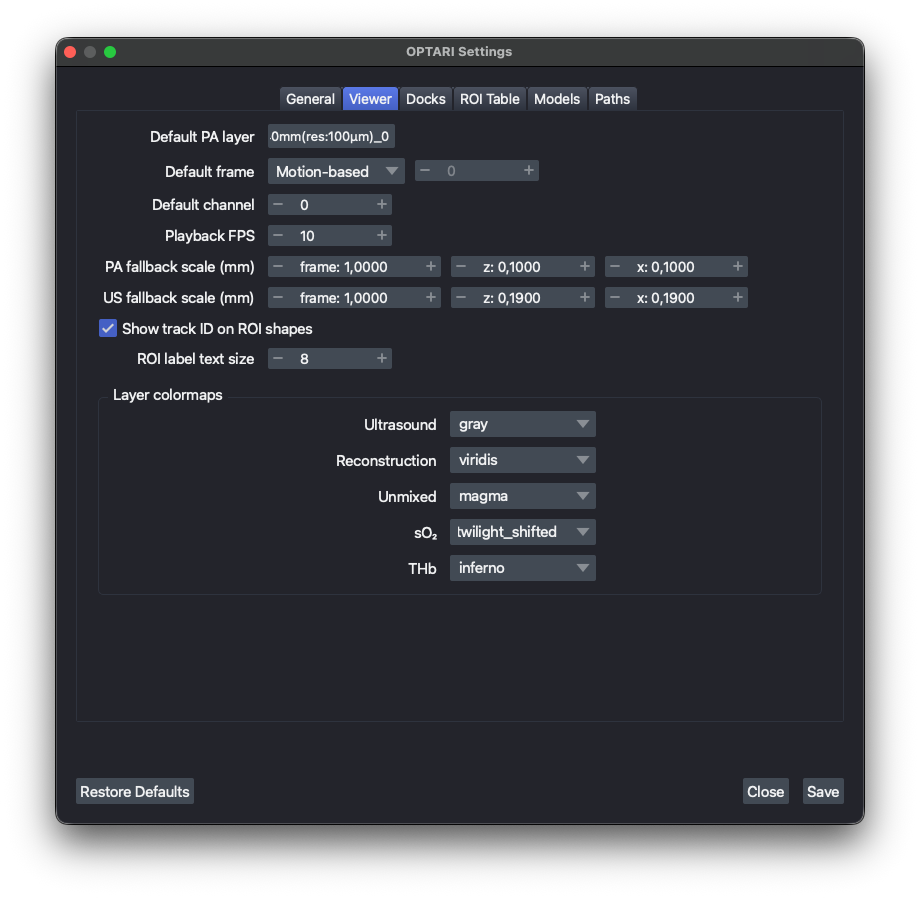Decrease US fallback x scale
Viewport: 920px width, 898px height.
pyautogui.click(x=615, y=298)
